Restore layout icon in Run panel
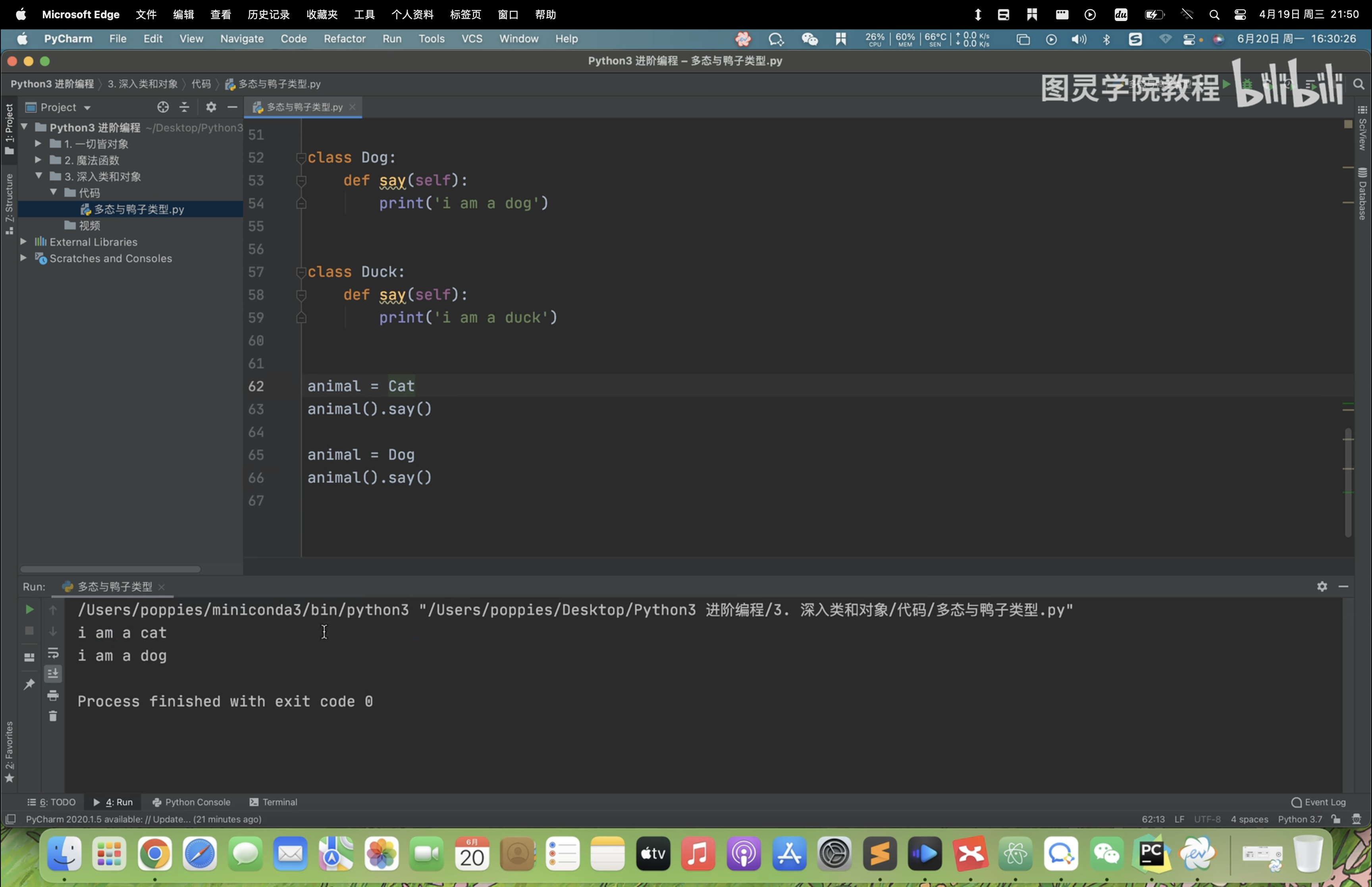Screen dimensions: 1372x887 point(29,657)
